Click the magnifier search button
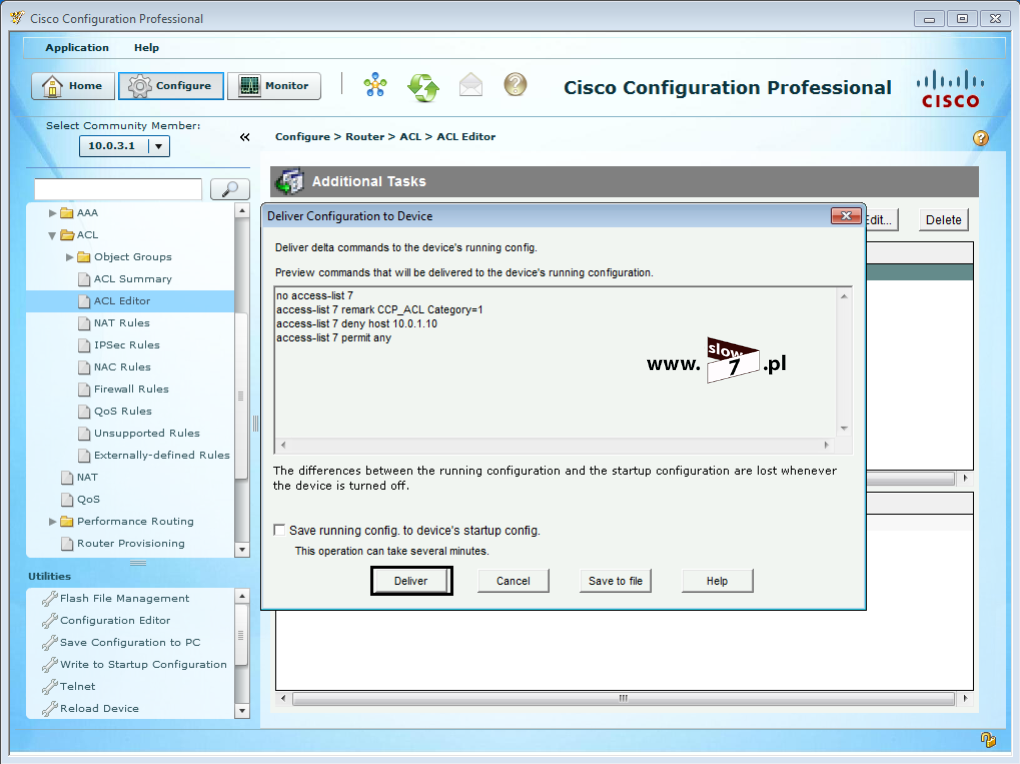 pos(230,189)
